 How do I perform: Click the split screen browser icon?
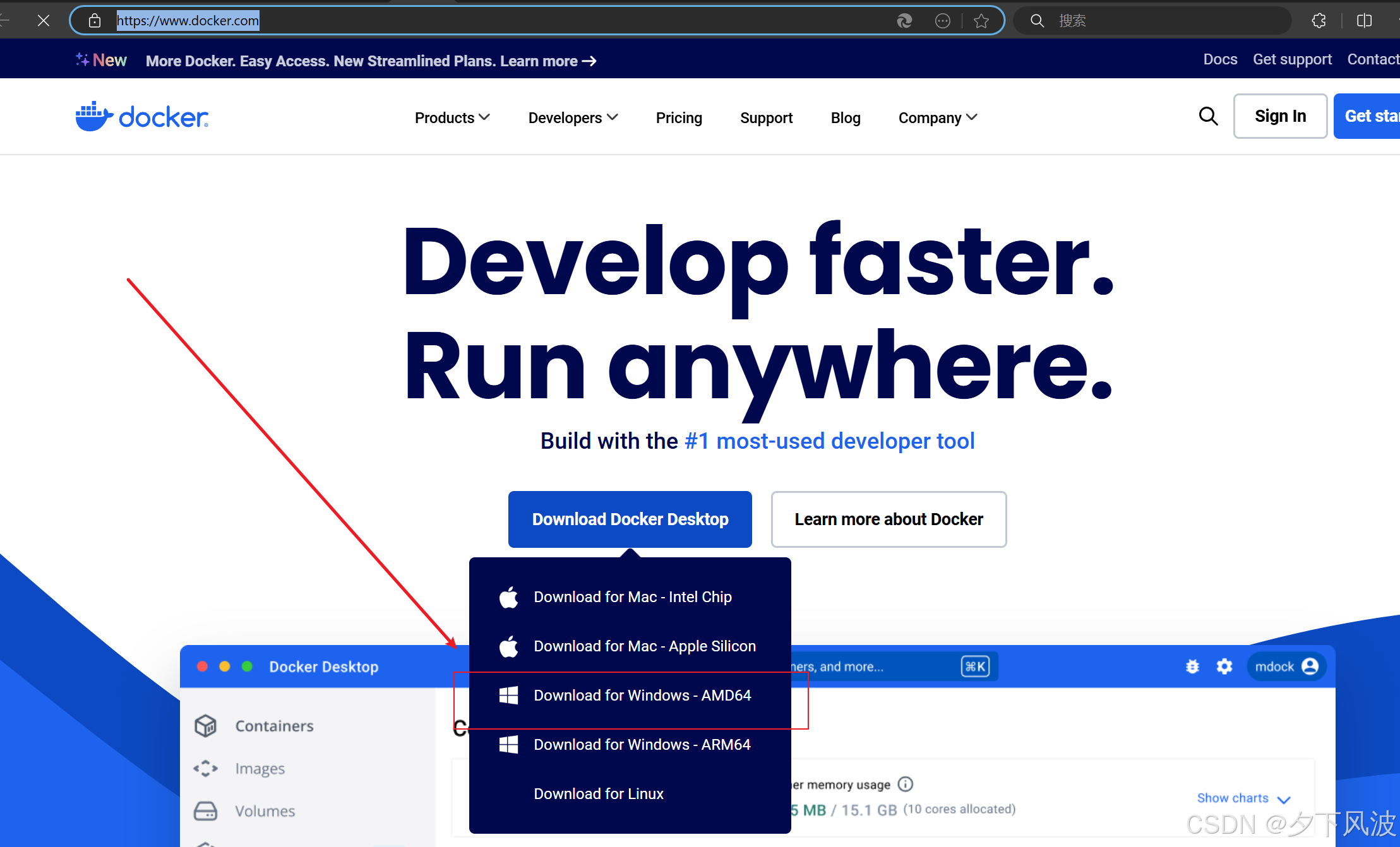(1364, 21)
